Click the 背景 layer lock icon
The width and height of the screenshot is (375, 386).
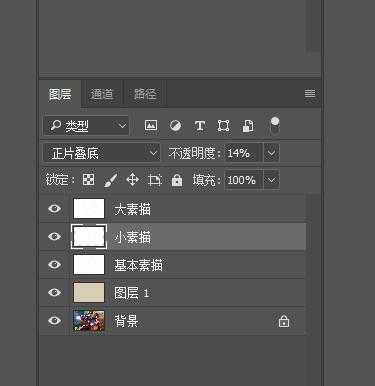click(x=284, y=321)
